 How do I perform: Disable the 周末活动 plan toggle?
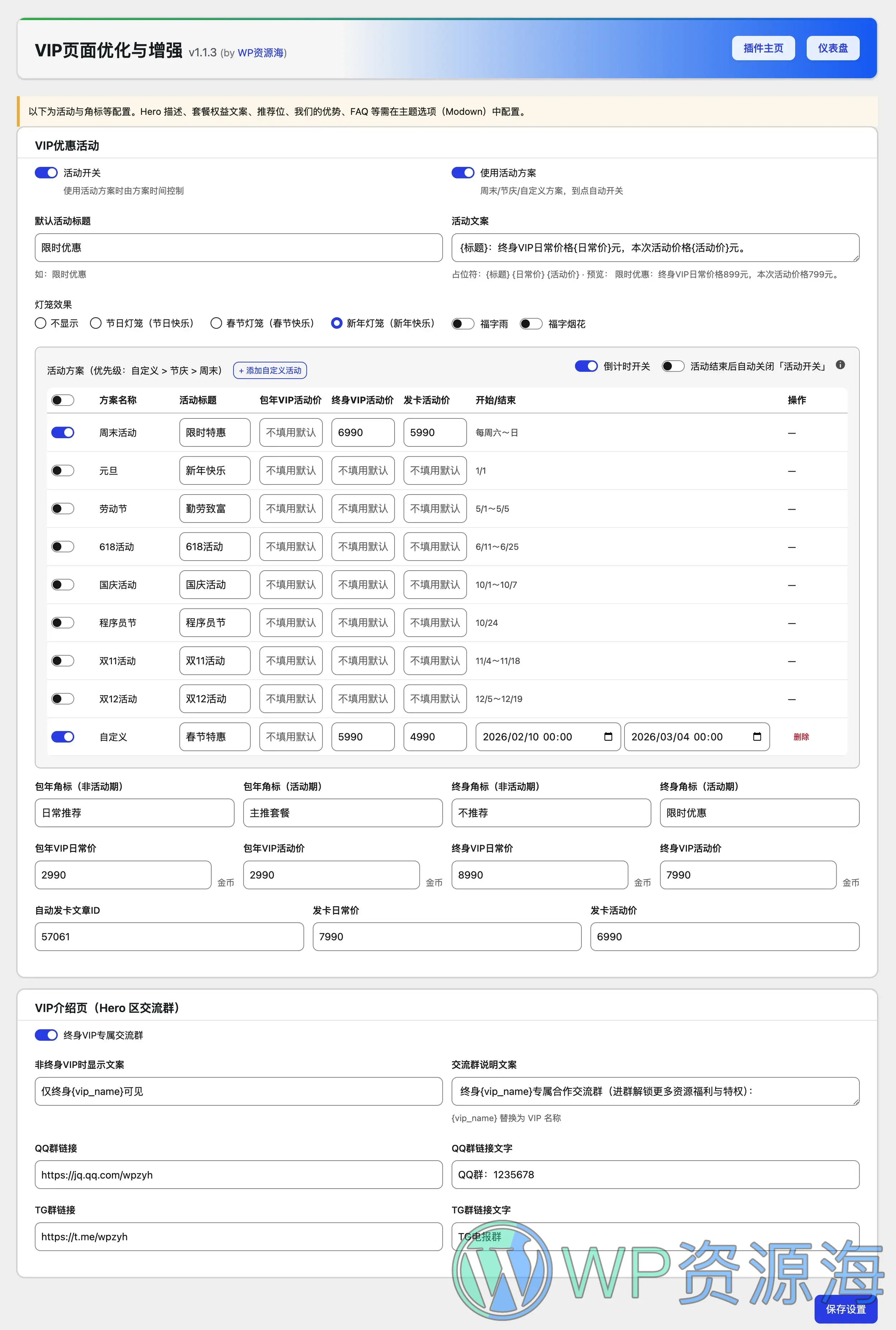tap(63, 433)
